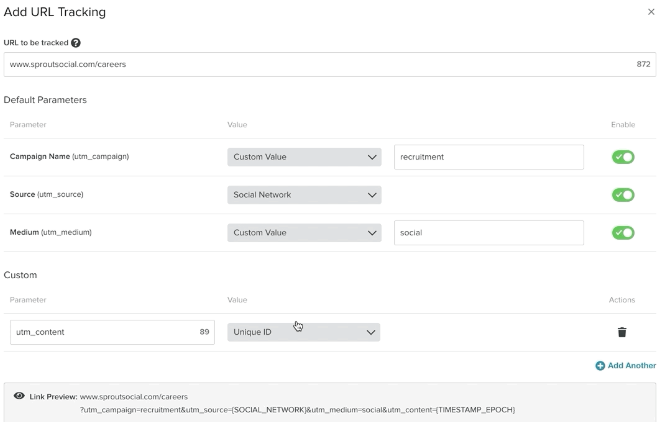Click the utm_content parameter name field
The image size is (661, 422).
[x=100, y=332]
